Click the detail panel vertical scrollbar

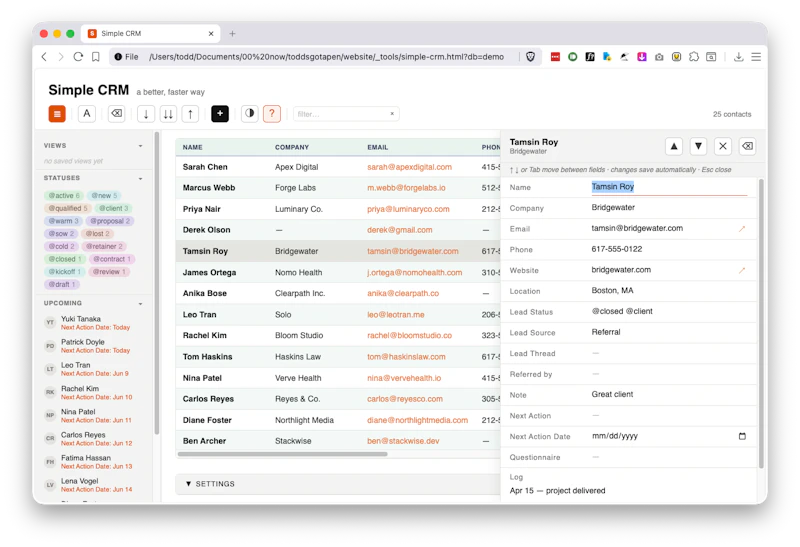tap(761, 324)
